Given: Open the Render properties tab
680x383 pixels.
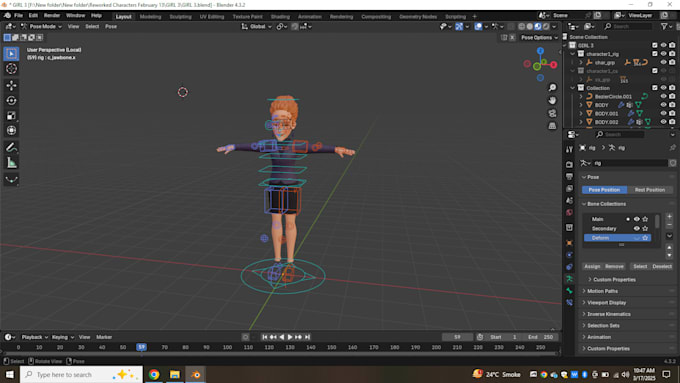Looking at the screenshot, I should 569,165.
